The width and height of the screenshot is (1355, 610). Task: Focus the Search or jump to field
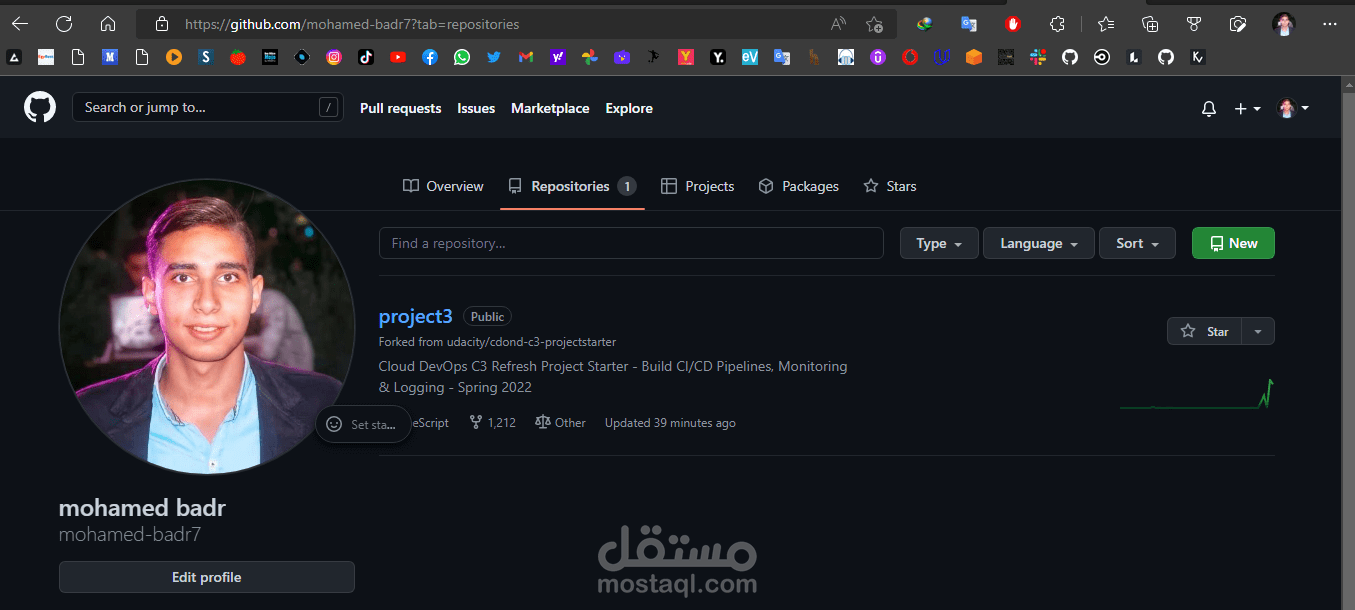click(207, 107)
